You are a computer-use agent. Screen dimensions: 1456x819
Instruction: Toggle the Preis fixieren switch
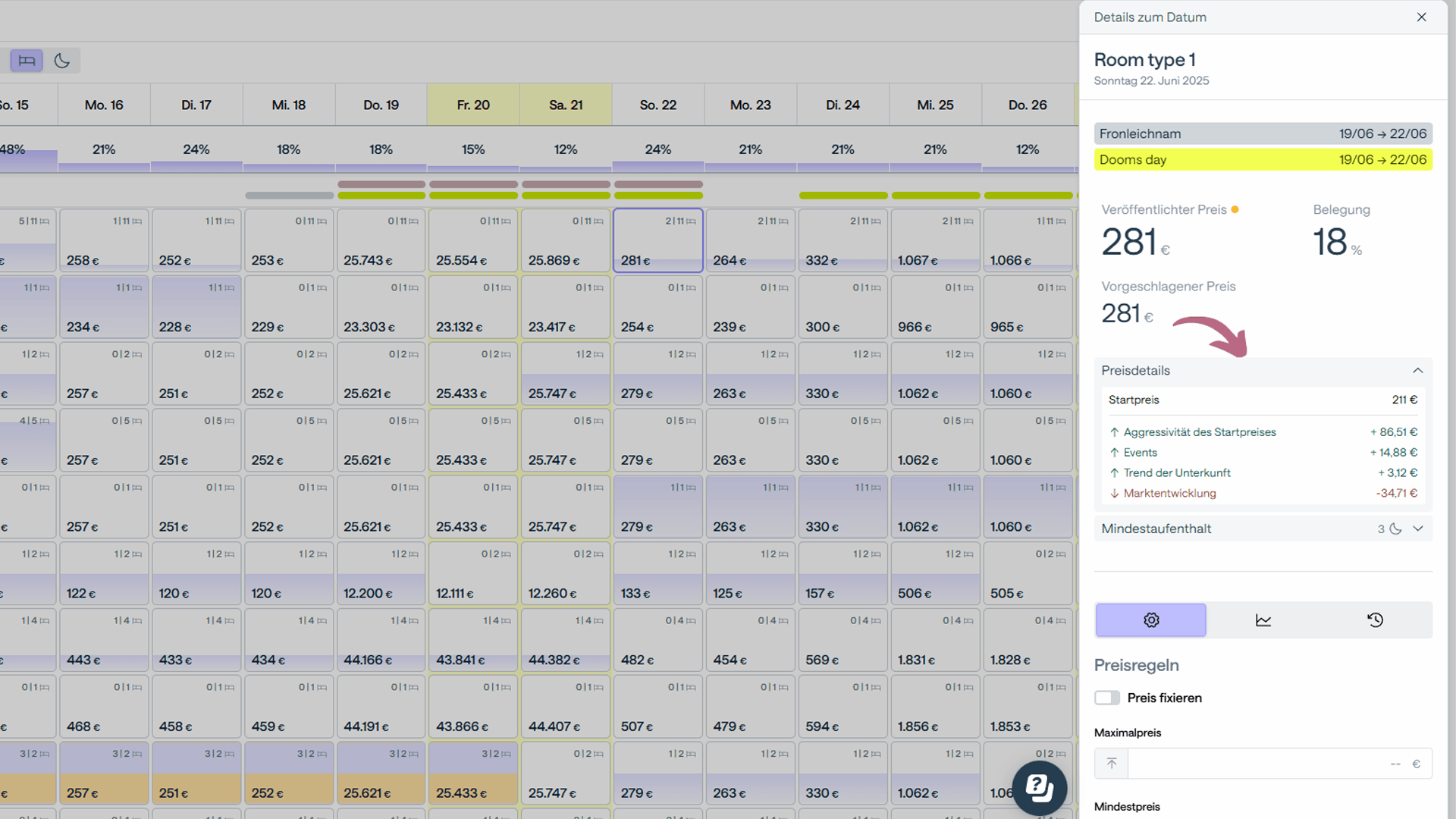(x=1107, y=698)
